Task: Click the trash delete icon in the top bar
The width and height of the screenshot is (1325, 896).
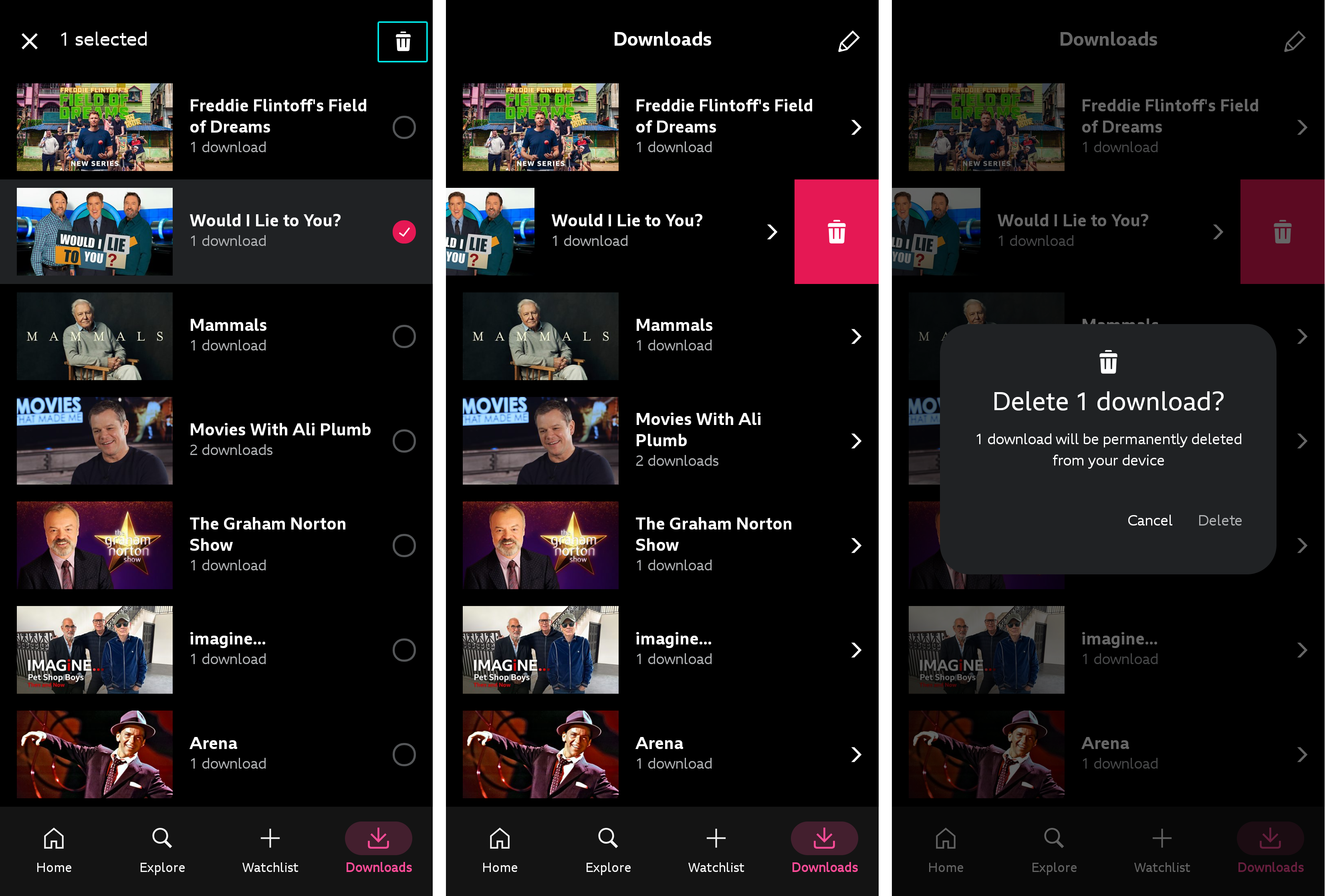Action: point(402,41)
